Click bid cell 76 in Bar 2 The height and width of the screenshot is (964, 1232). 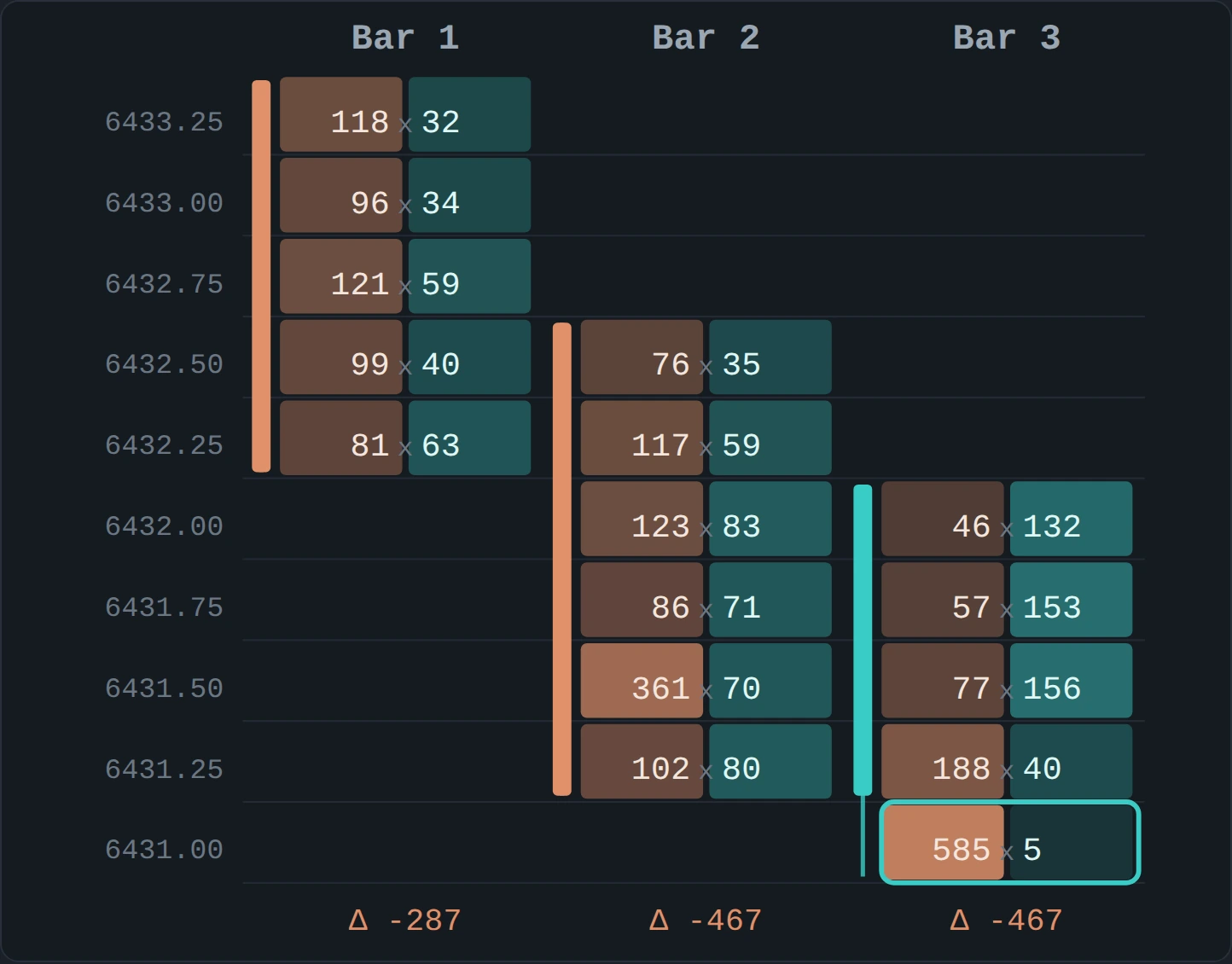click(x=642, y=357)
